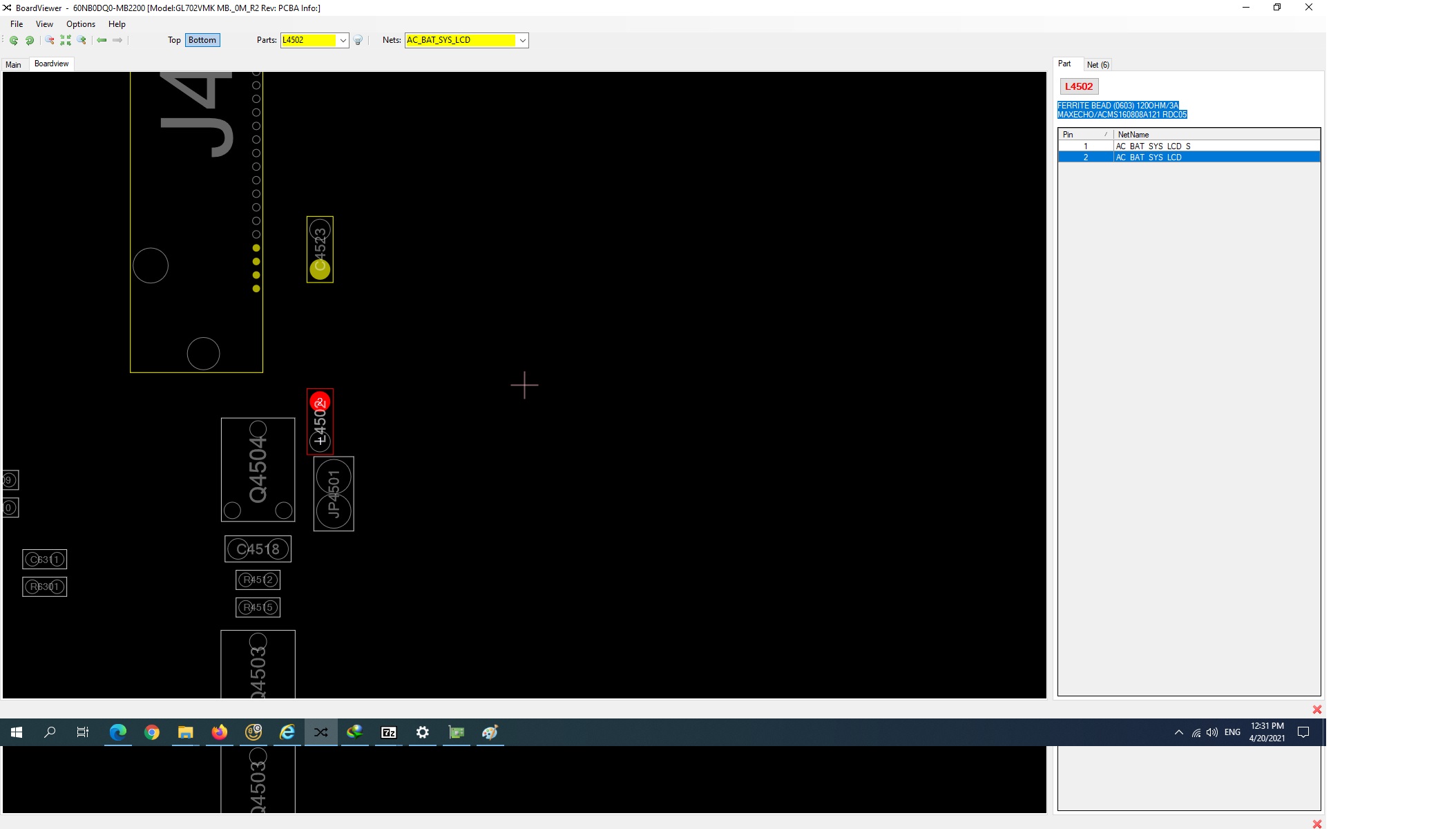1456x829 pixels.
Task: Click the fit-to-window green arrows icon
Action: coord(66,40)
